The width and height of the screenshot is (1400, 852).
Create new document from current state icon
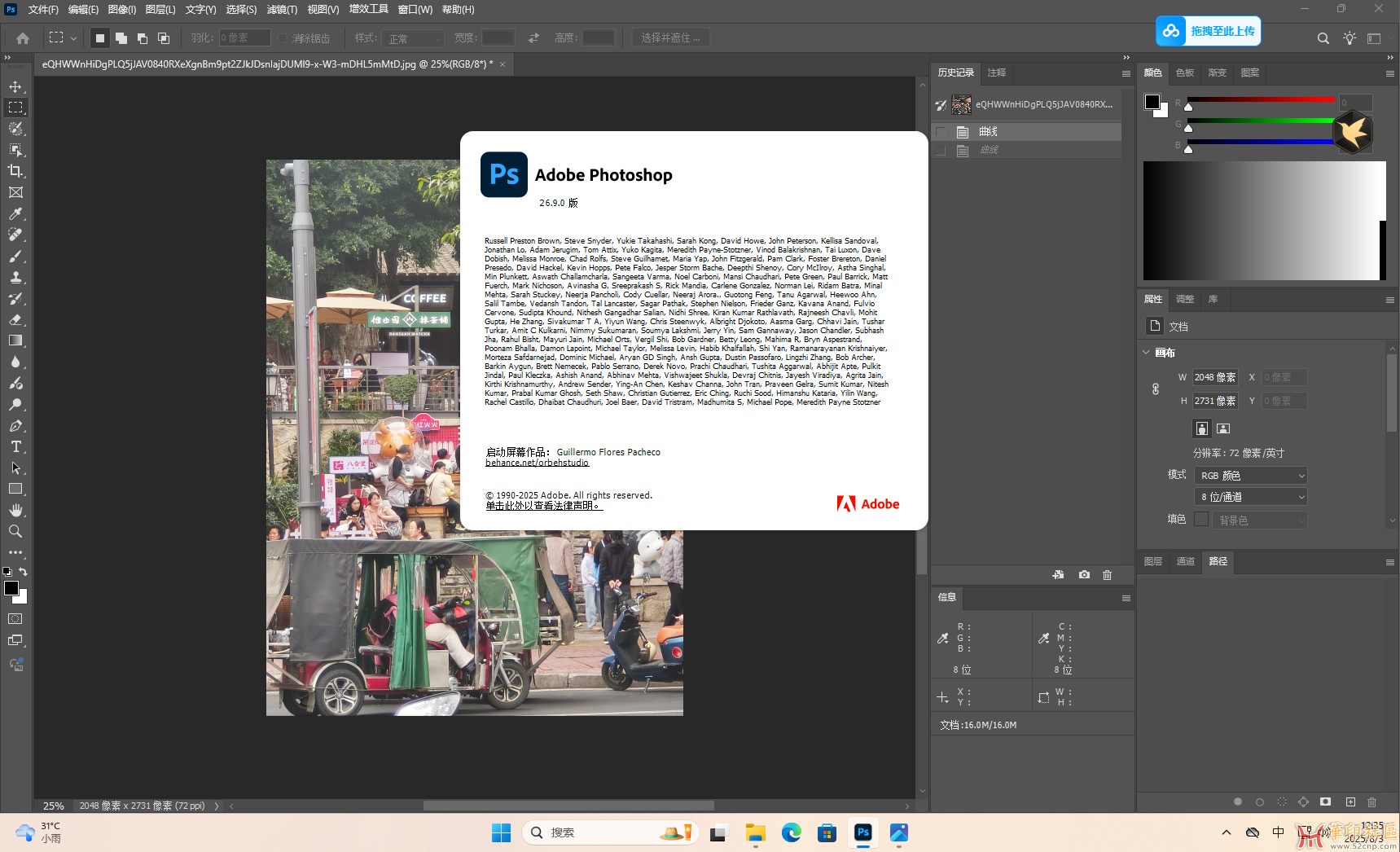click(x=1058, y=575)
